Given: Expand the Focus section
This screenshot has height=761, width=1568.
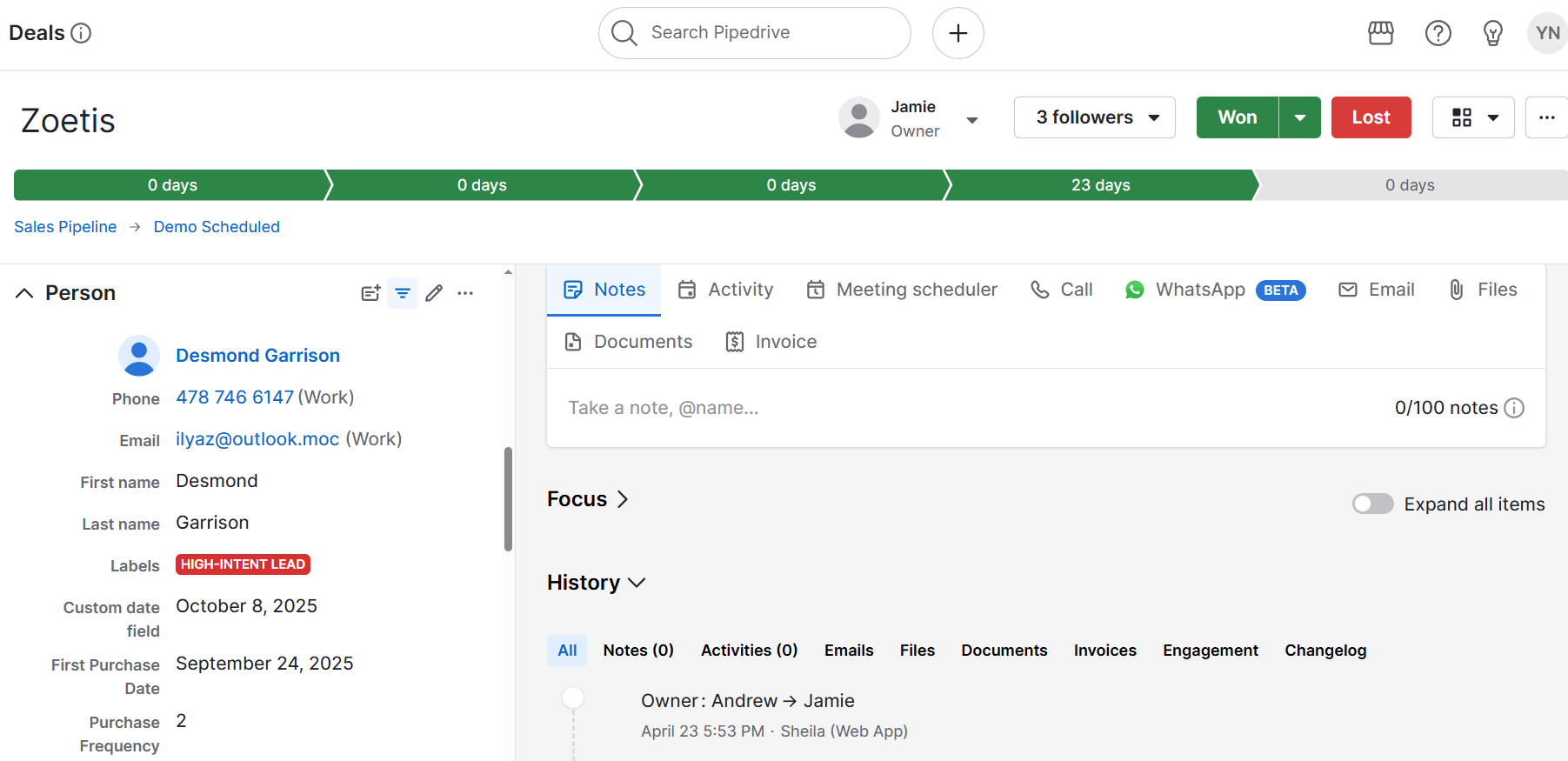Looking at the screenshot, I should click(588, 499).
